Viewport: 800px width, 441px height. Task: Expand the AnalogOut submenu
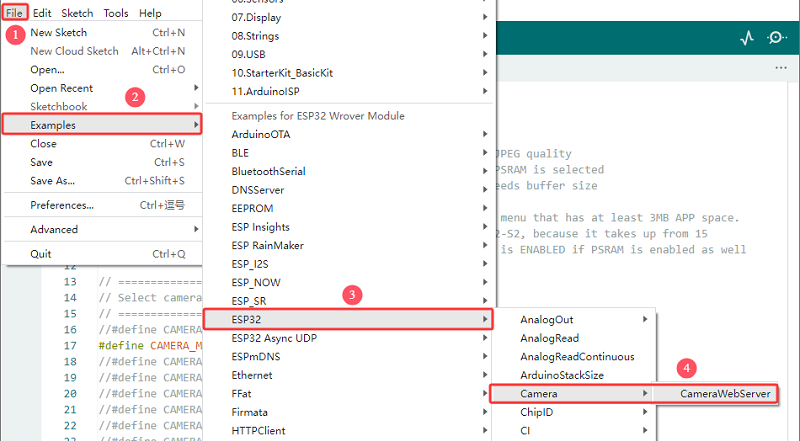point(573,320)
